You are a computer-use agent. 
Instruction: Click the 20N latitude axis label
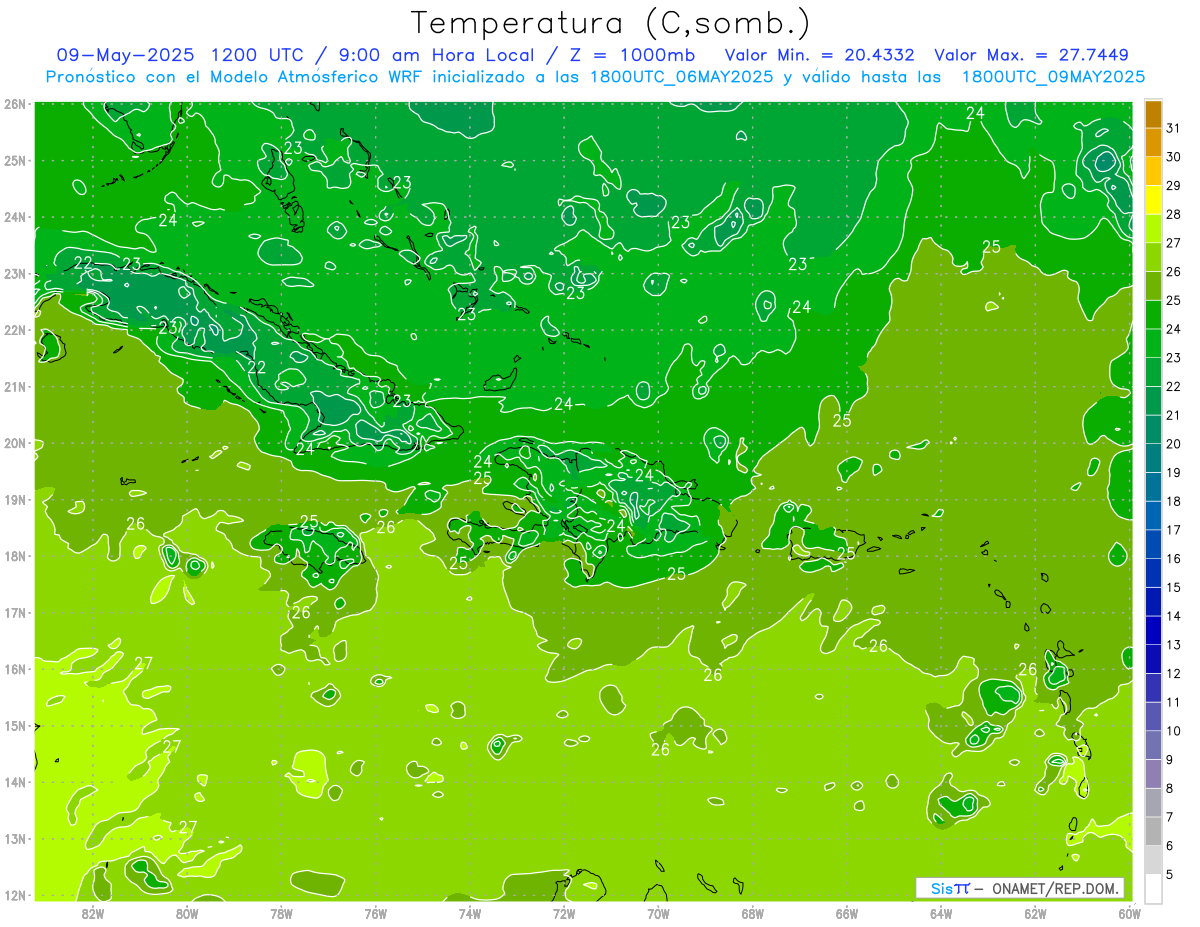[14, 443]
